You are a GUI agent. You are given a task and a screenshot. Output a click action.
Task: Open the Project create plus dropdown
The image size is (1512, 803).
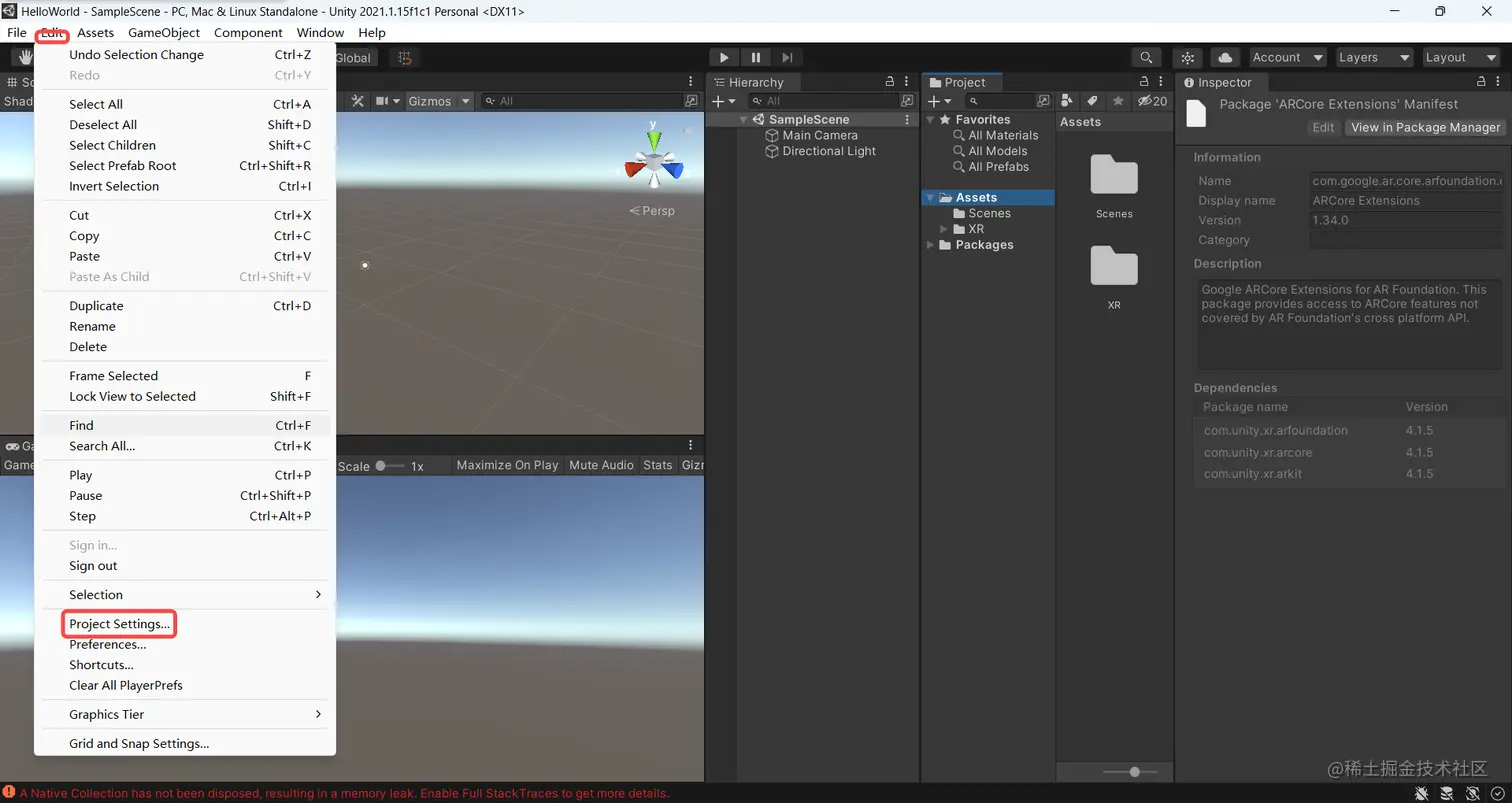(939, 101)
